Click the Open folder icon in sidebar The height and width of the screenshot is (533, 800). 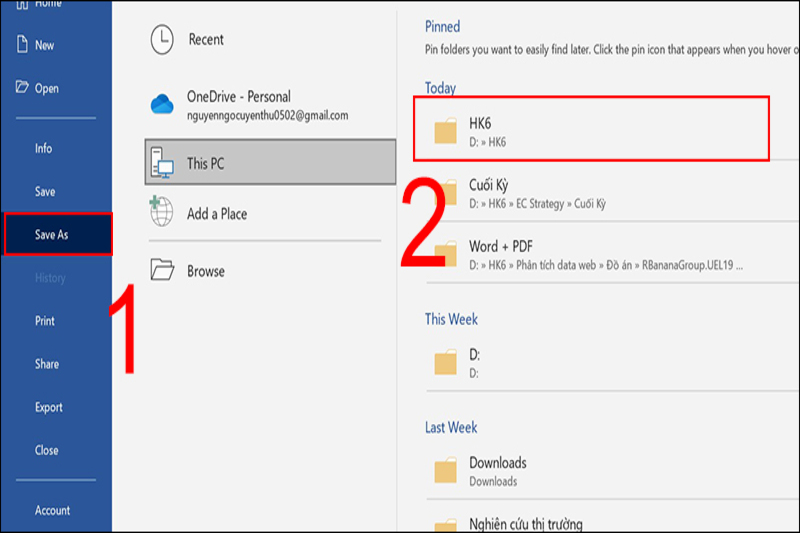coord(20,88)
